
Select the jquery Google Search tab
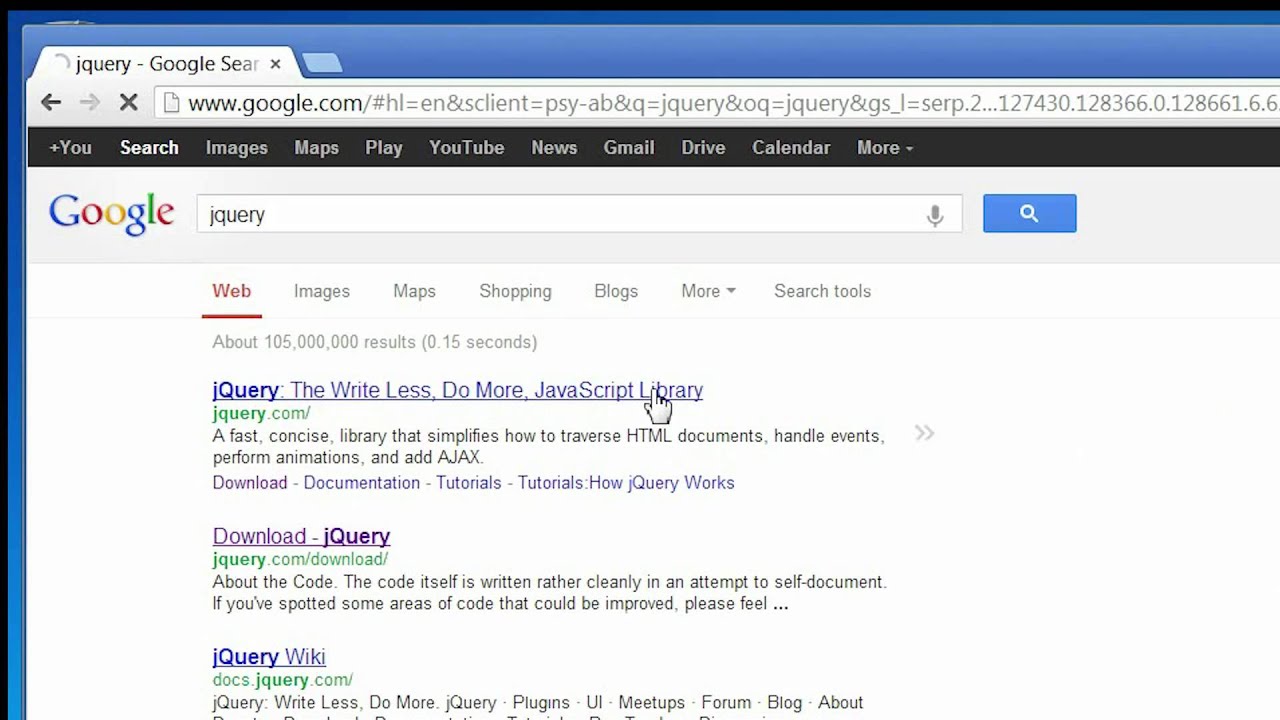165,64
